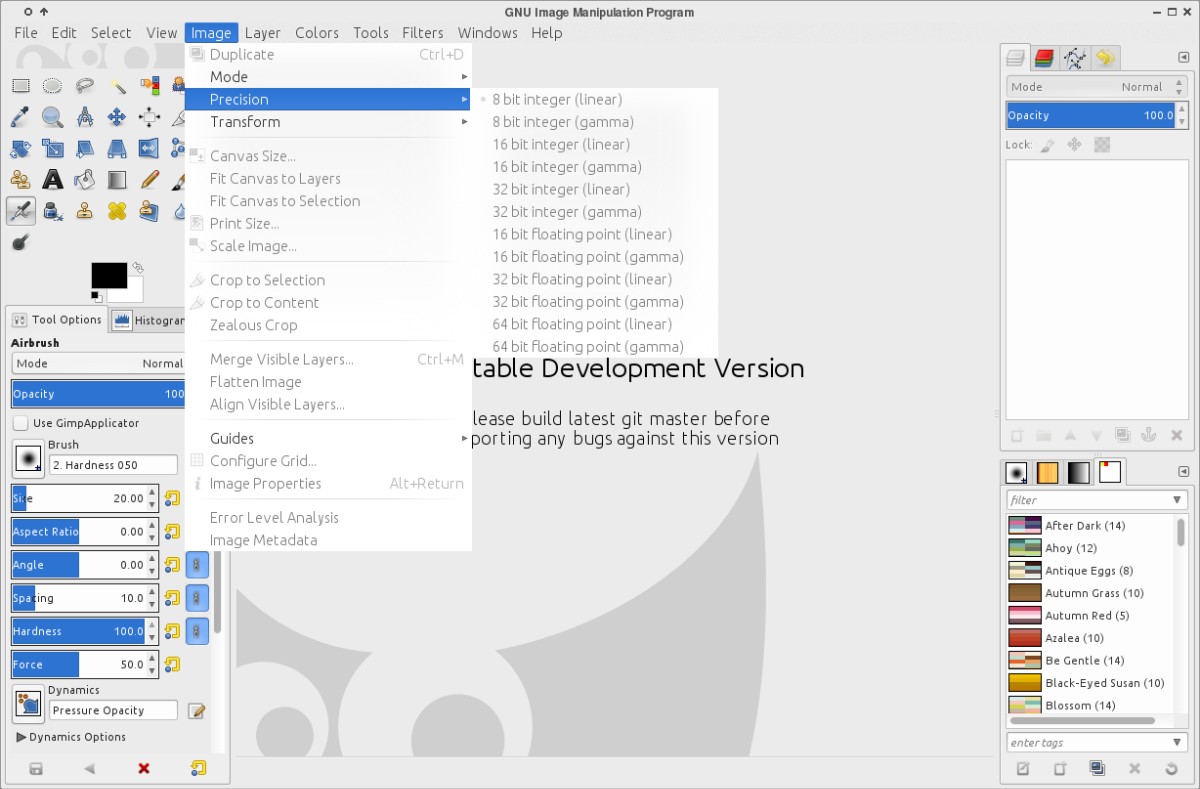This screenshot has height=789, width=1200.
Task: Select the Zoom magnifier tool
Action: pos(52,118)
